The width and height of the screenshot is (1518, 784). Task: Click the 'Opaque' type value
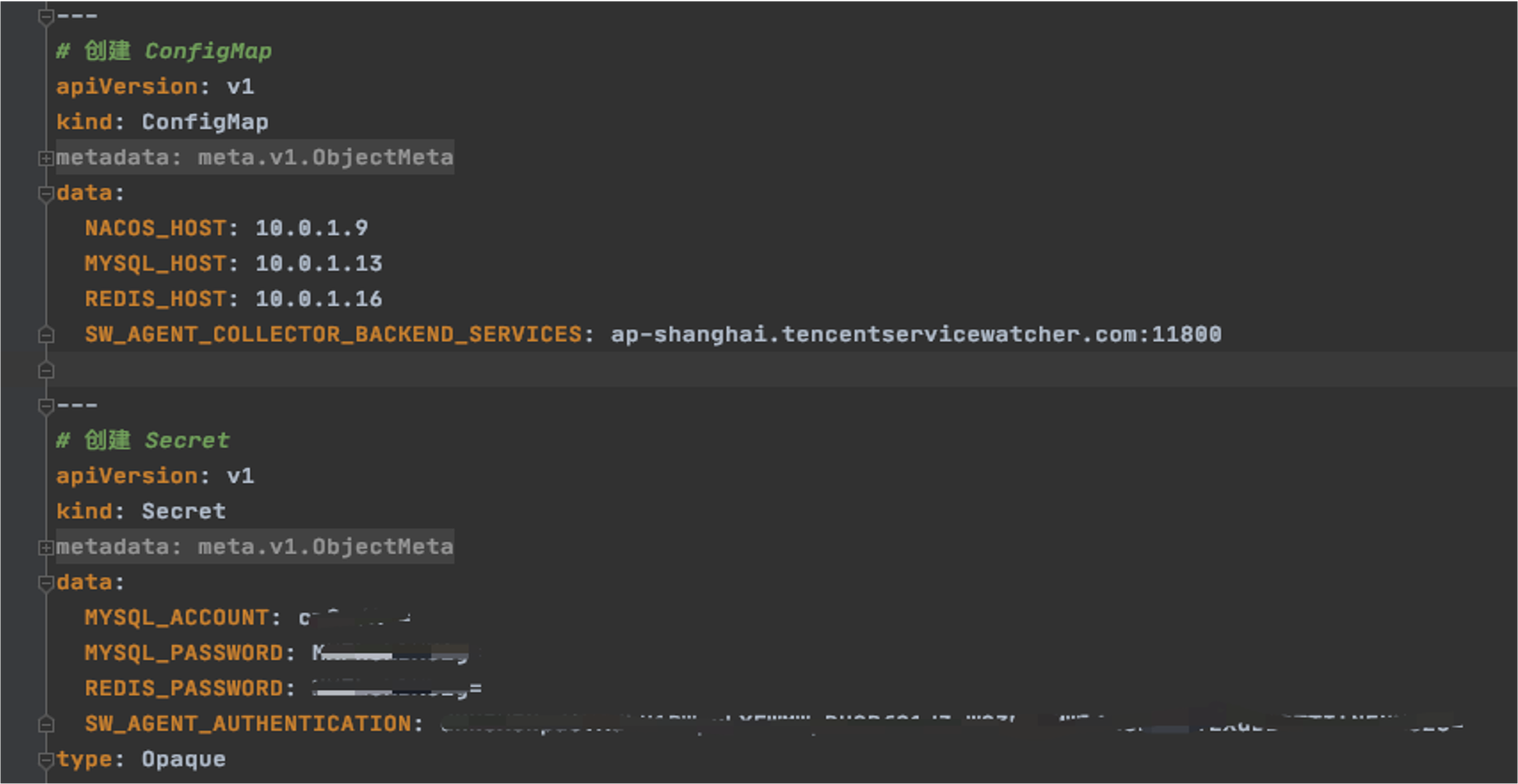tap(183, 760)
